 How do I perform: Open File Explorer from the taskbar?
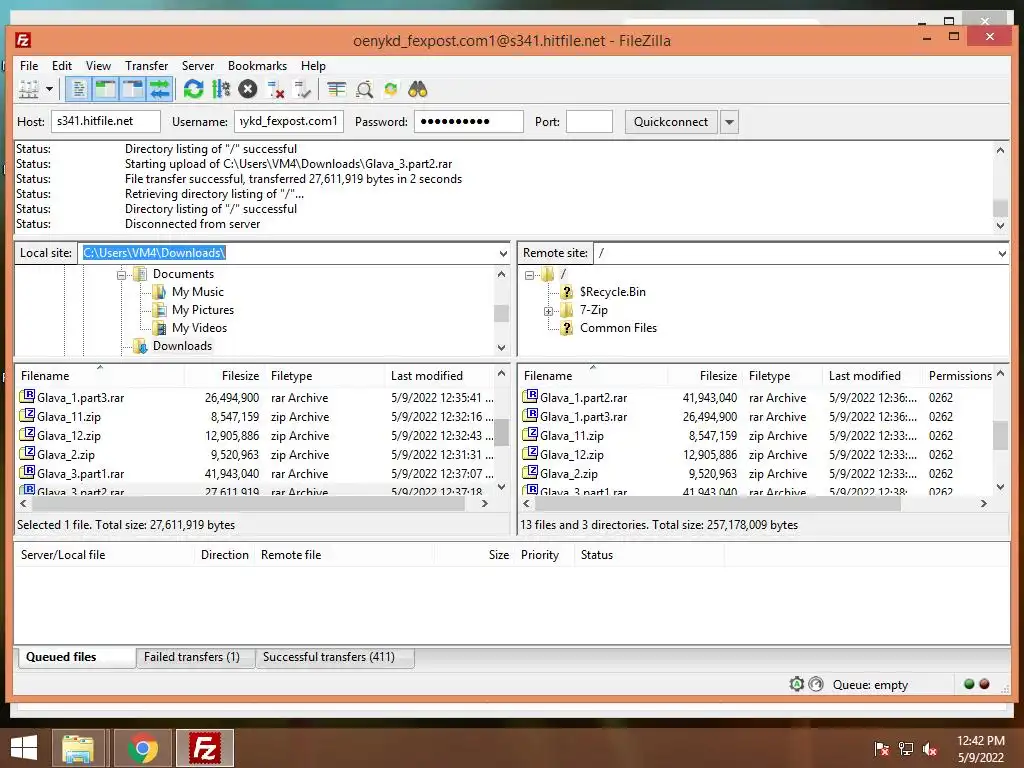click(78, 748)
